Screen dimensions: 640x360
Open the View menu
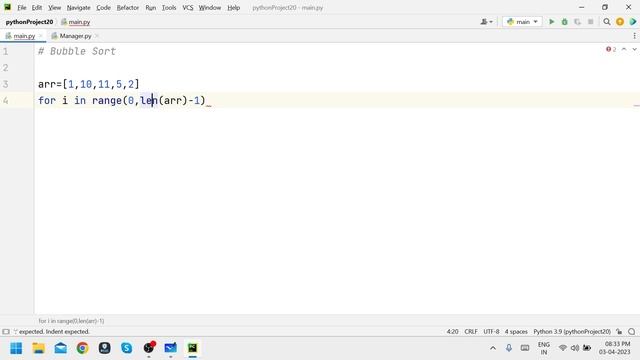(x=54, y=7)
